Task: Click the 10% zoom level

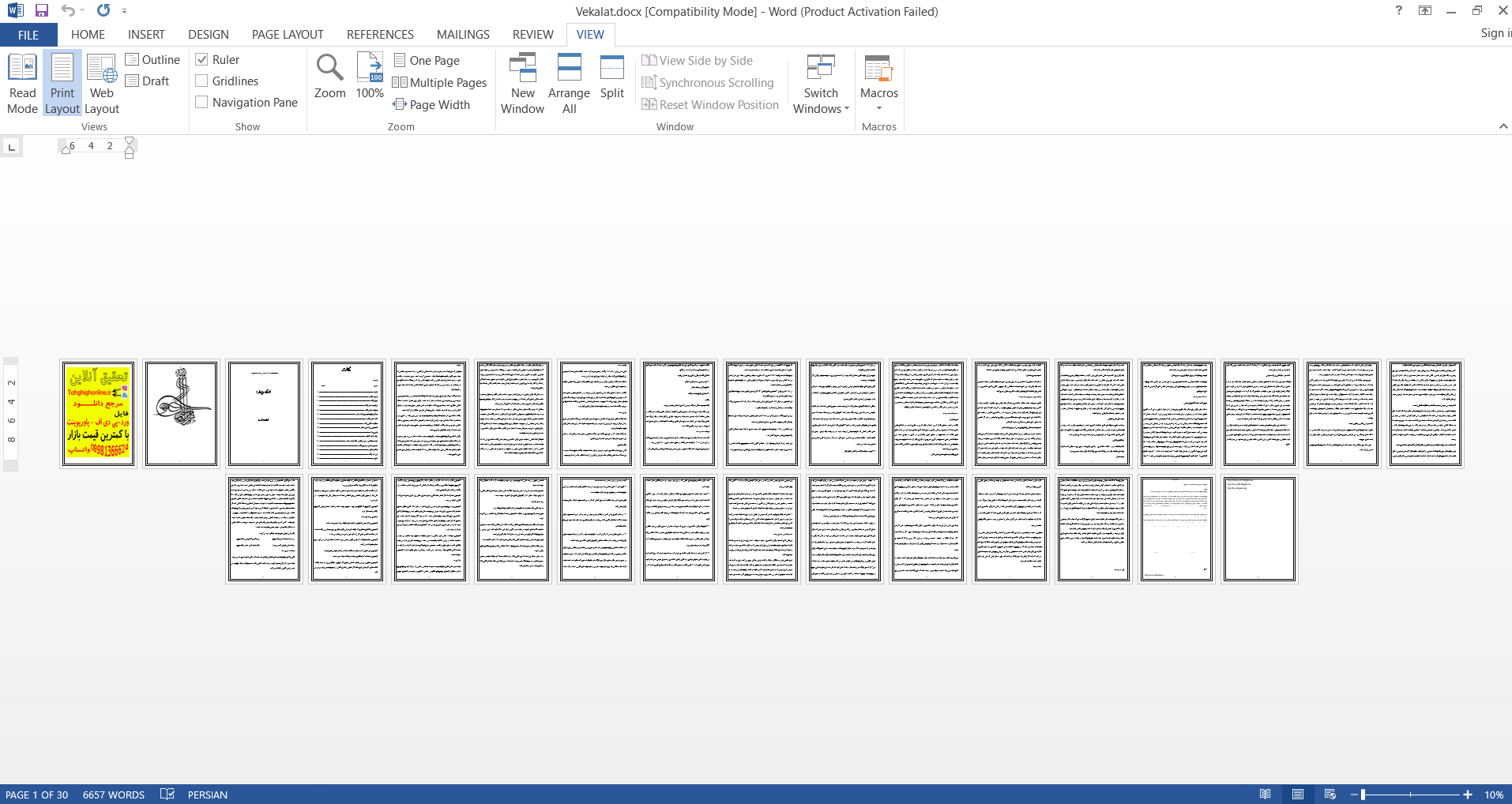Action: click(x=1493, y=795)
